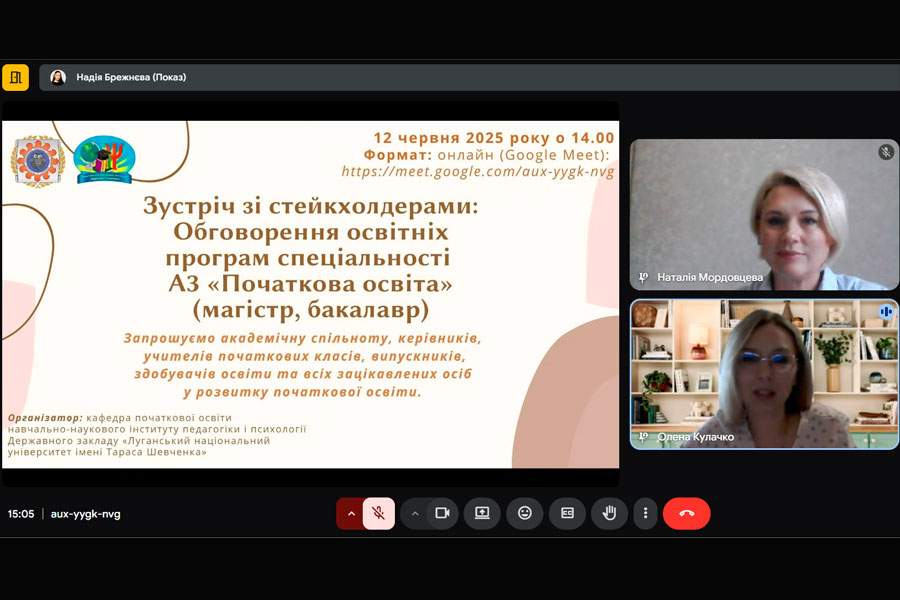Open the emoji reactions button
This screenshot has width=900, height=600.
point(525,513)
